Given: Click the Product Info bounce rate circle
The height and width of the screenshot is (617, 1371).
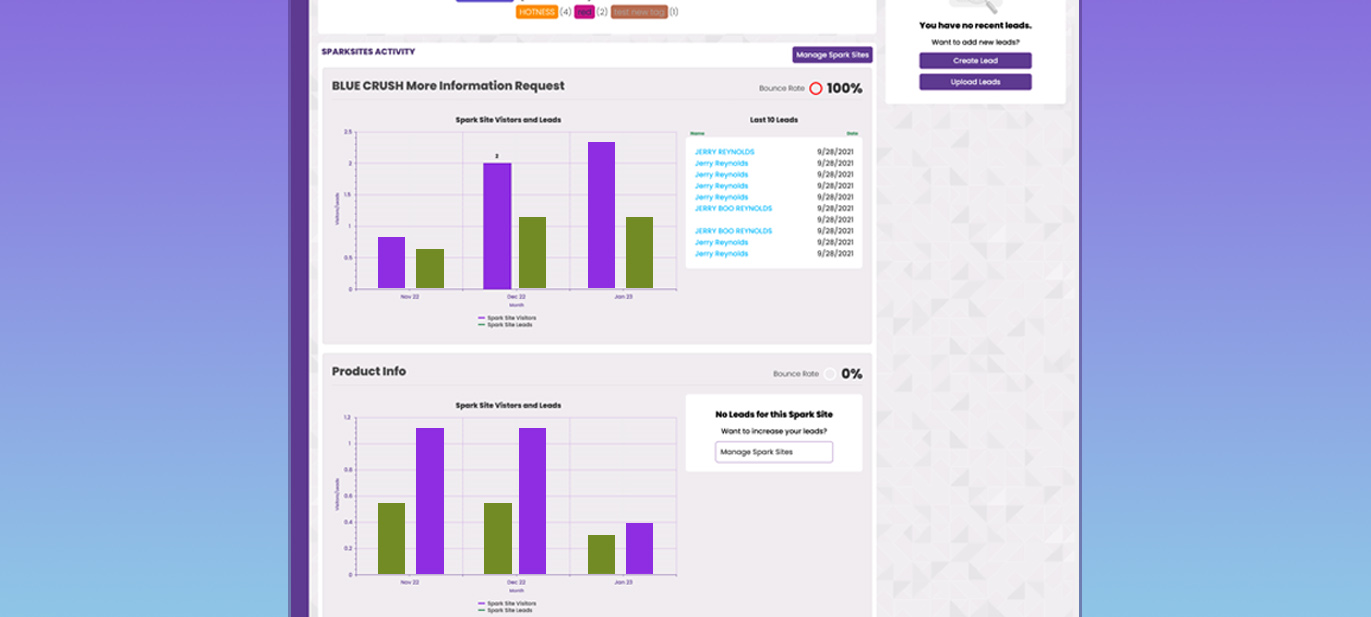Looking at the screenshot, I should [x=830, y=374].
